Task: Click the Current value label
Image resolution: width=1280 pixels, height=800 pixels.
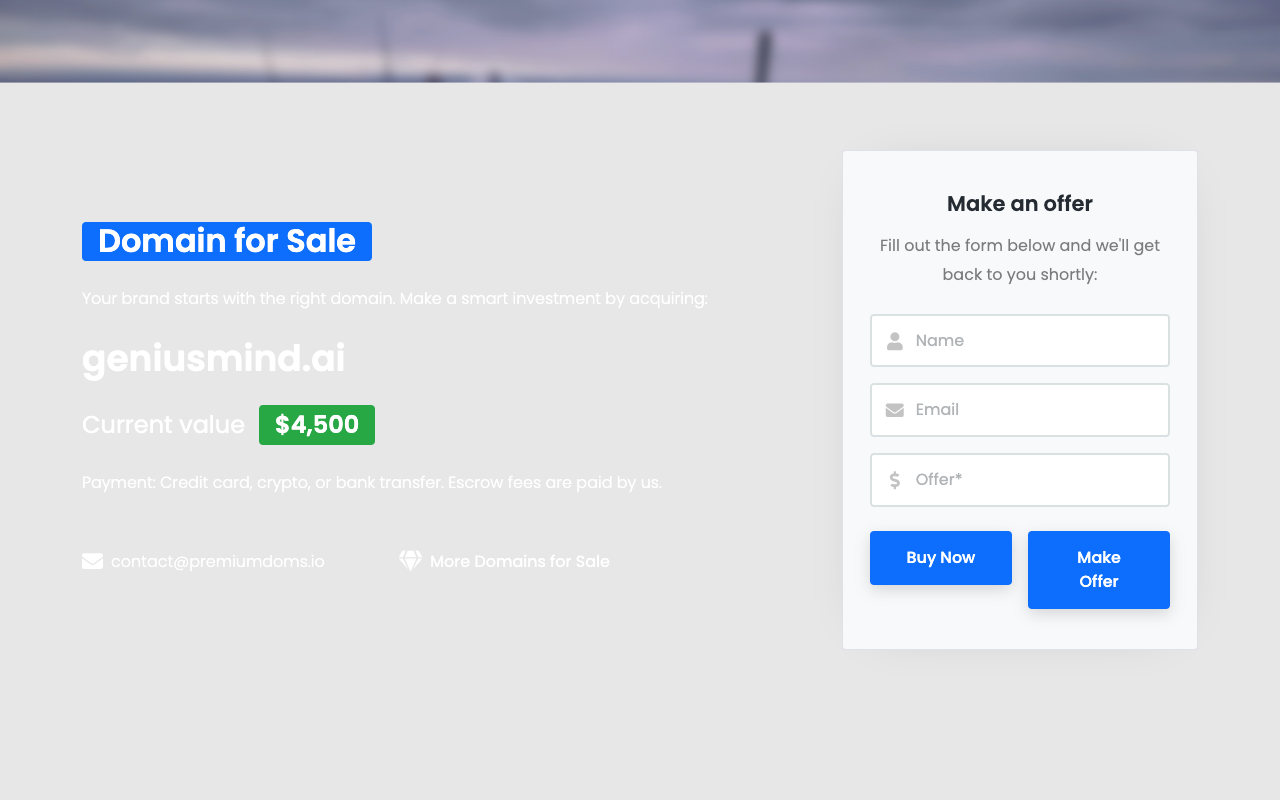Action: [163, 425]
